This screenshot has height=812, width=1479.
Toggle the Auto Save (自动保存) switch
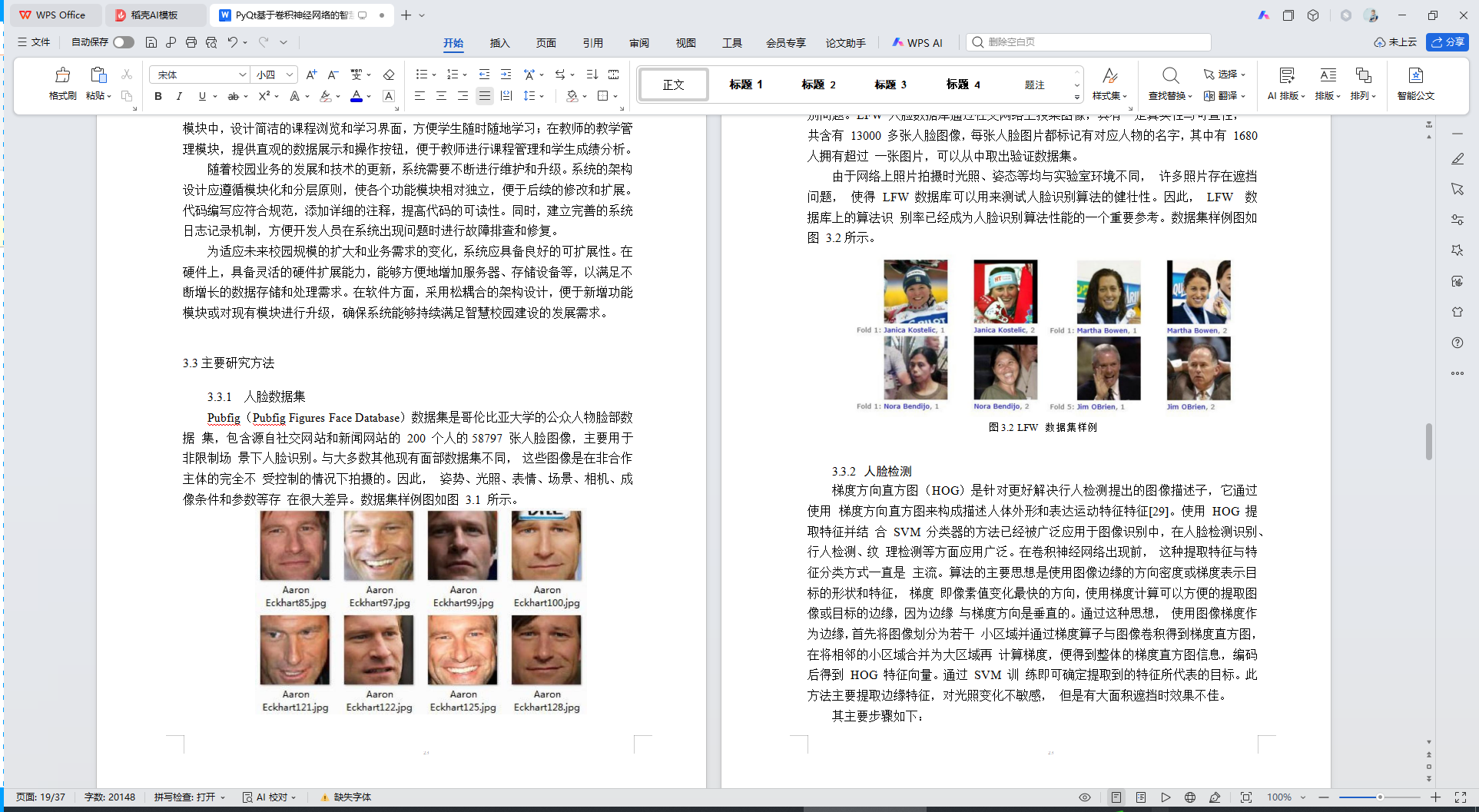click(x=124, y=42)
